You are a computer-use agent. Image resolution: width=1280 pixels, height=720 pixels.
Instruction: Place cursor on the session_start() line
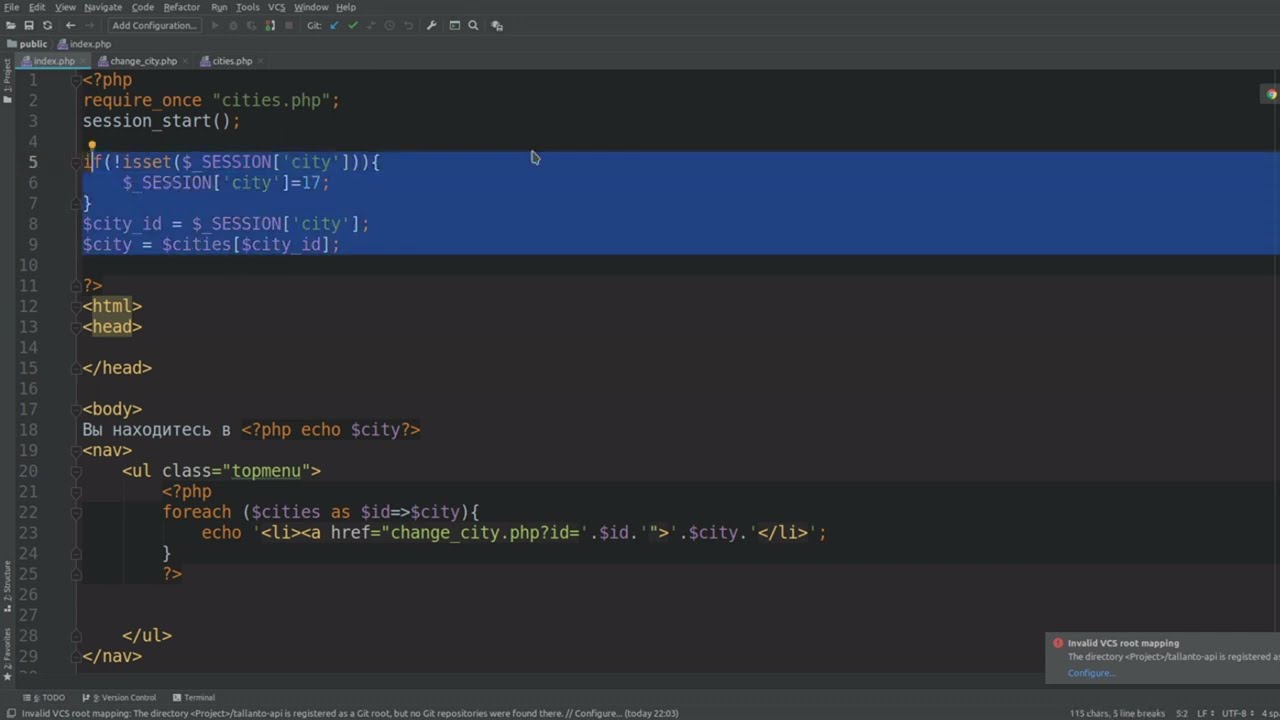pos(161,121)
